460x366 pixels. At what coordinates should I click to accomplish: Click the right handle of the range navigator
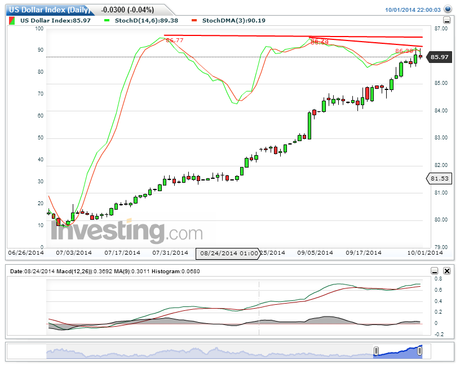(420, 351)
